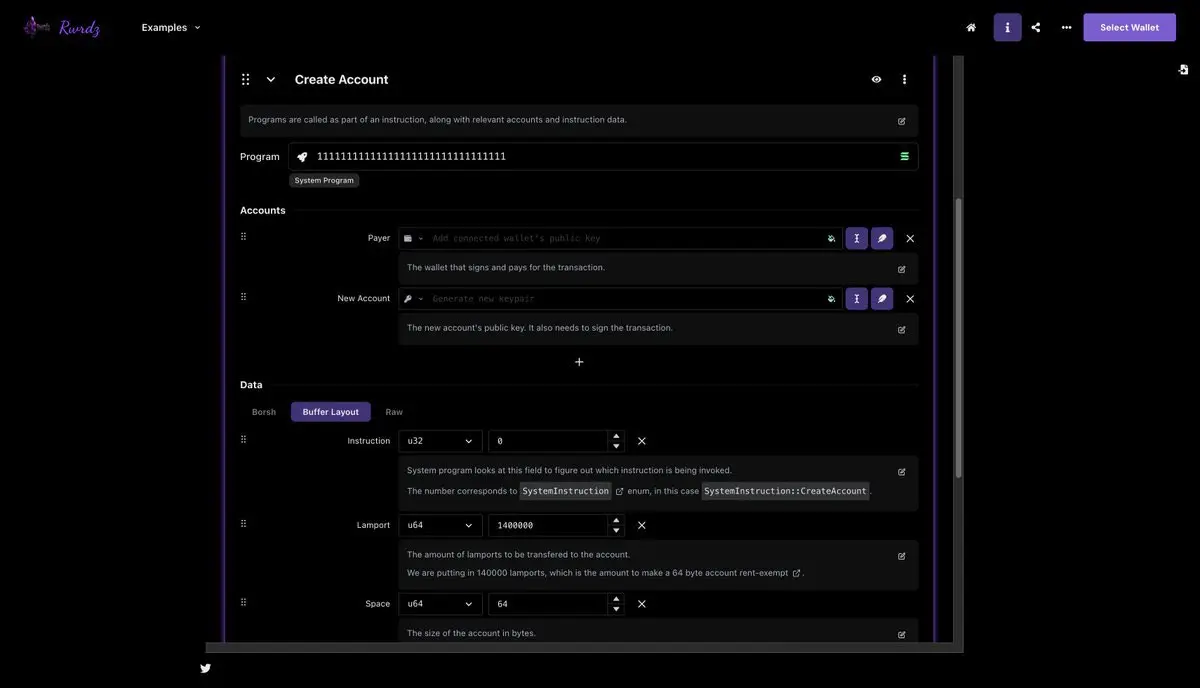
Task: Toggle New Account signer feather button
Action: click(882, 298)
